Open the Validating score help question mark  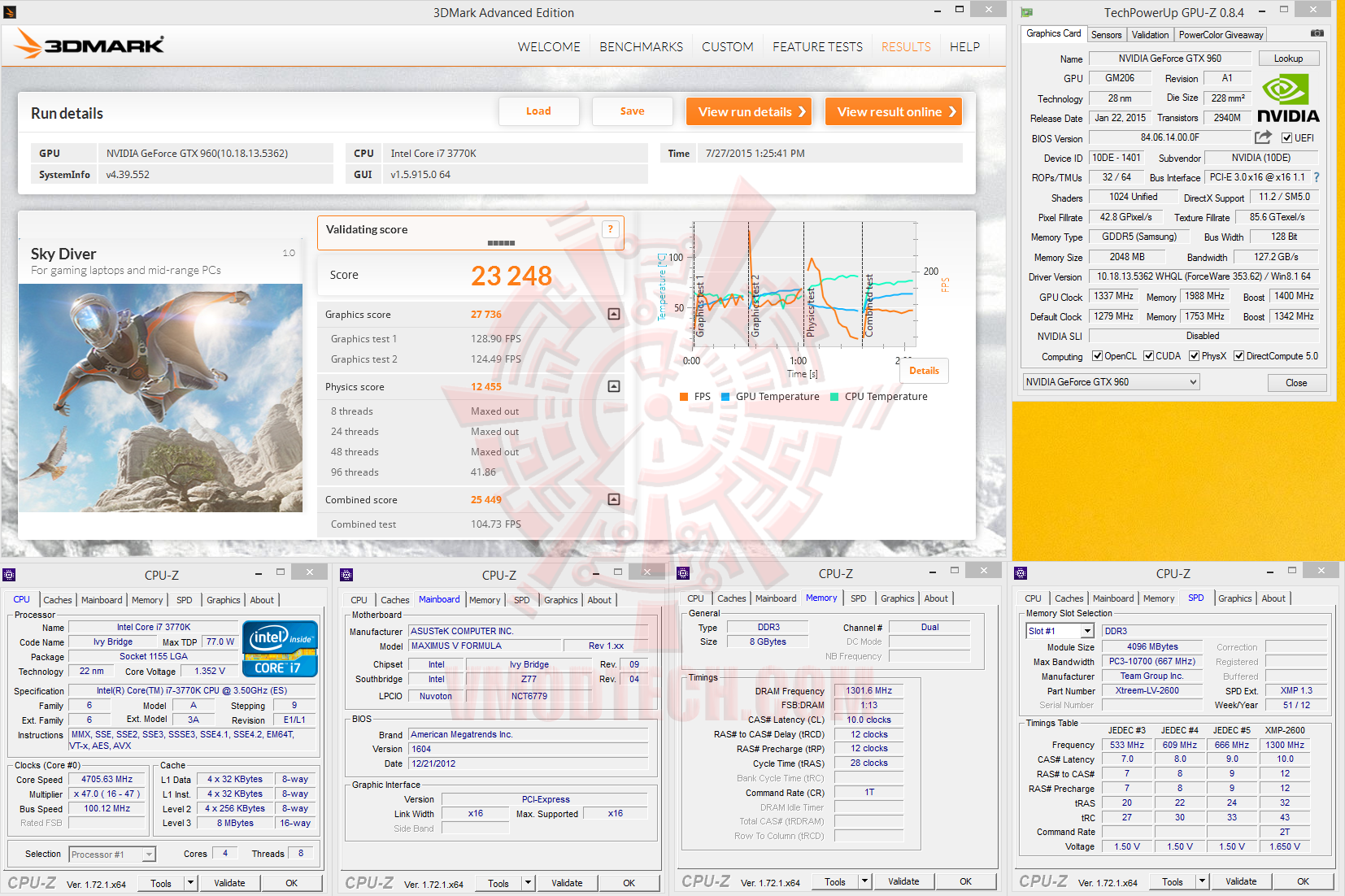(x=610, y=230)
